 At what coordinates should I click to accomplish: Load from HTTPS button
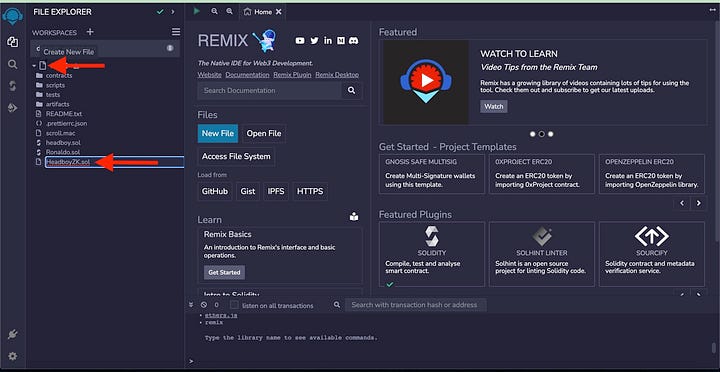pos(310,191)
